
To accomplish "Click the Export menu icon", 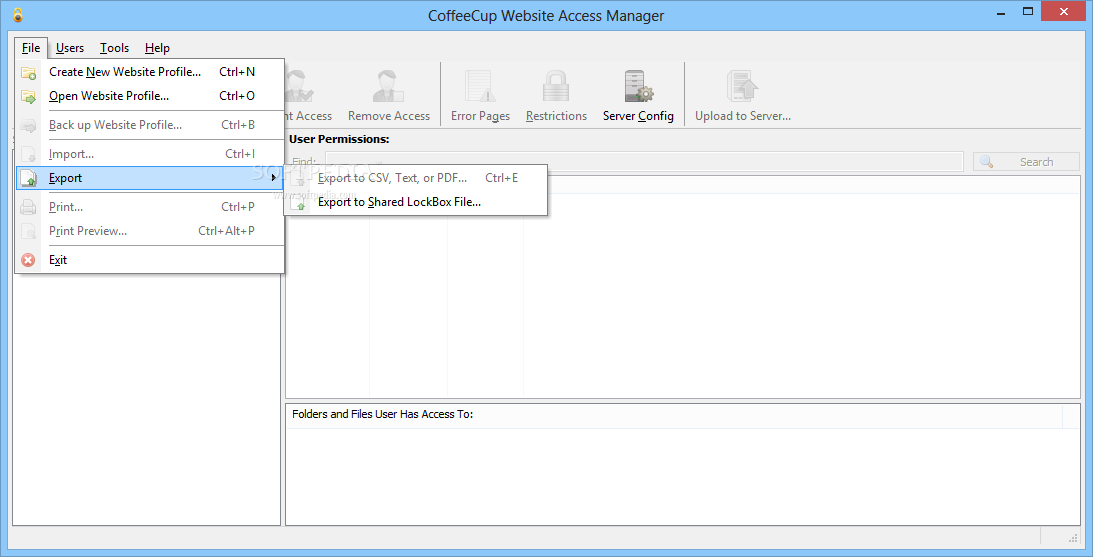I will point(29,178).
